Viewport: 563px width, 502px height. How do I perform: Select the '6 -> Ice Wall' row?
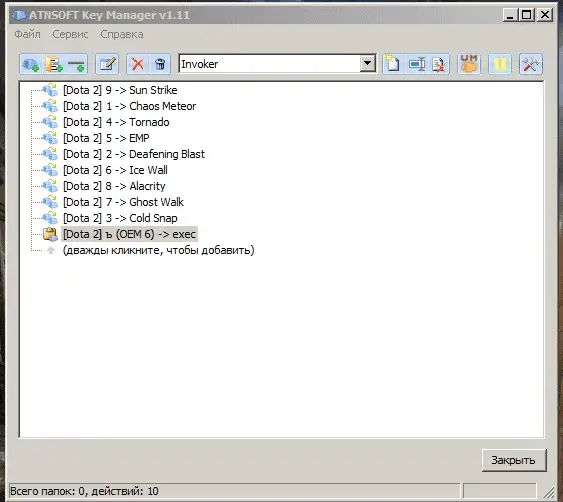115,170
